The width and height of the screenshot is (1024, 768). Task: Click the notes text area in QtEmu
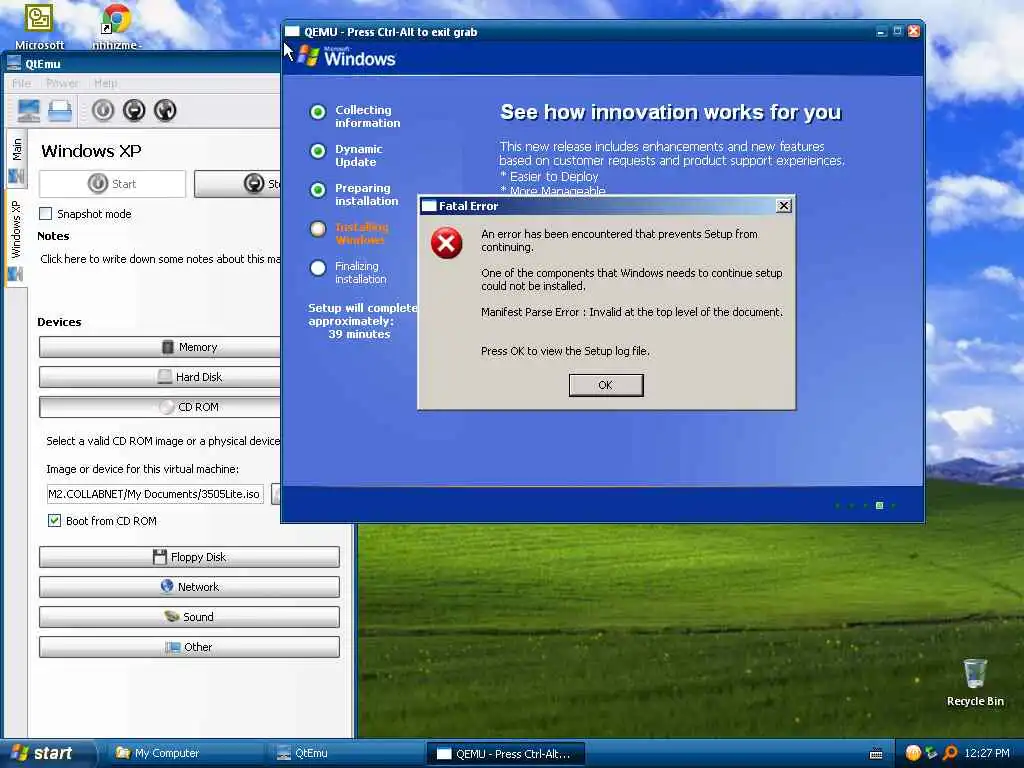coord(160,259)
